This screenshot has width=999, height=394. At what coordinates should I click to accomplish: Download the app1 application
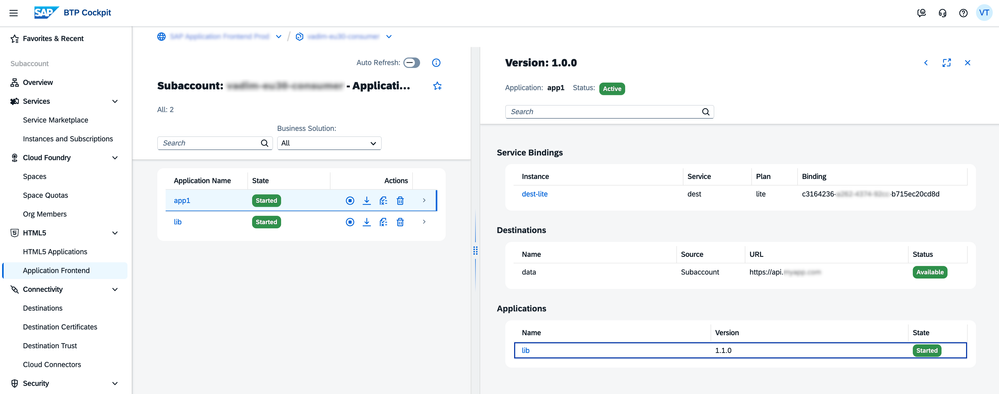(x=366, y=201)
